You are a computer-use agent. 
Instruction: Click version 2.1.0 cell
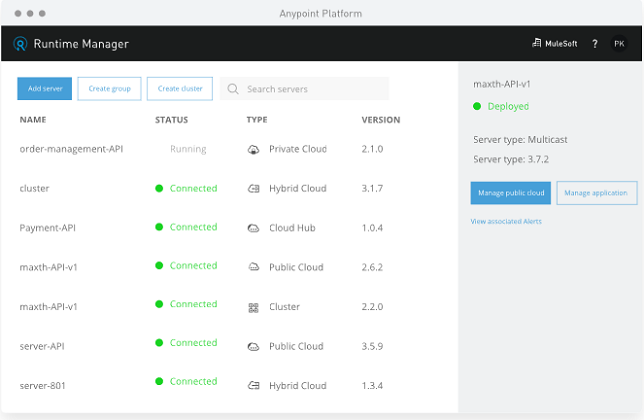(x=372, y=149)
